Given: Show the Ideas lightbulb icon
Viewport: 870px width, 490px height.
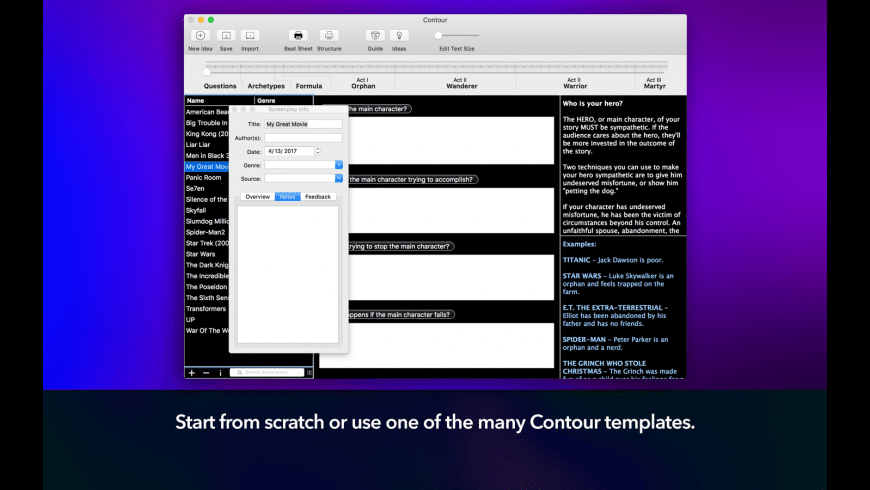Looking at the screenshot, I should (x=399, y=36).
